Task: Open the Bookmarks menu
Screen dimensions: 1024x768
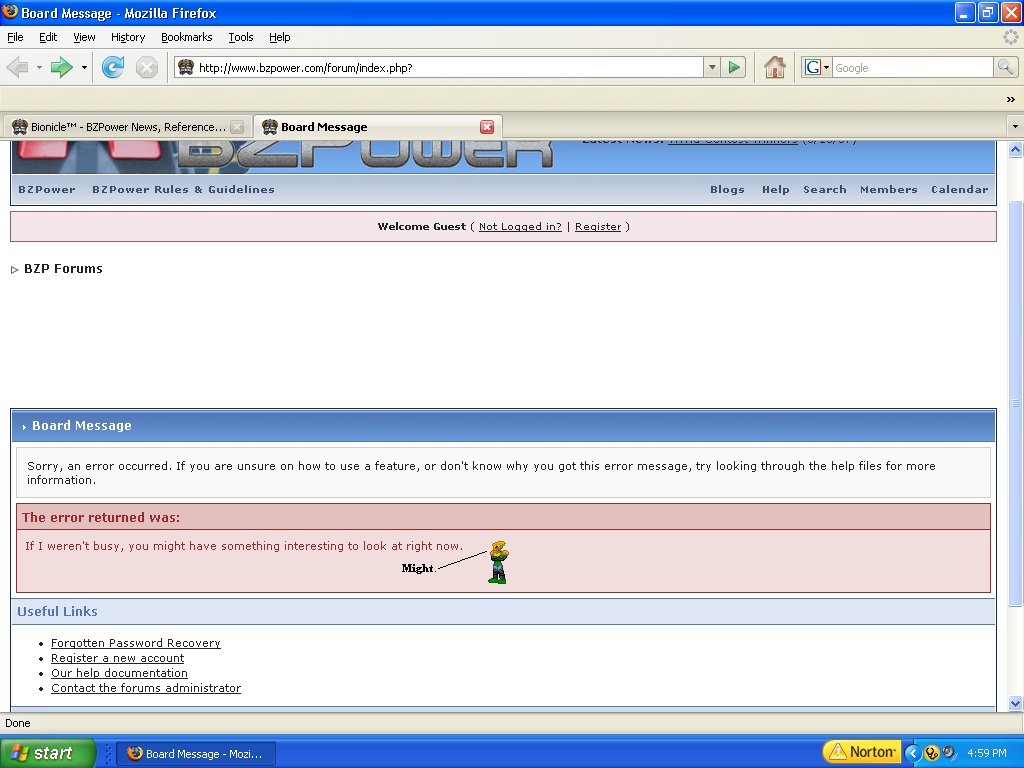Action: [x=187, y=37]
